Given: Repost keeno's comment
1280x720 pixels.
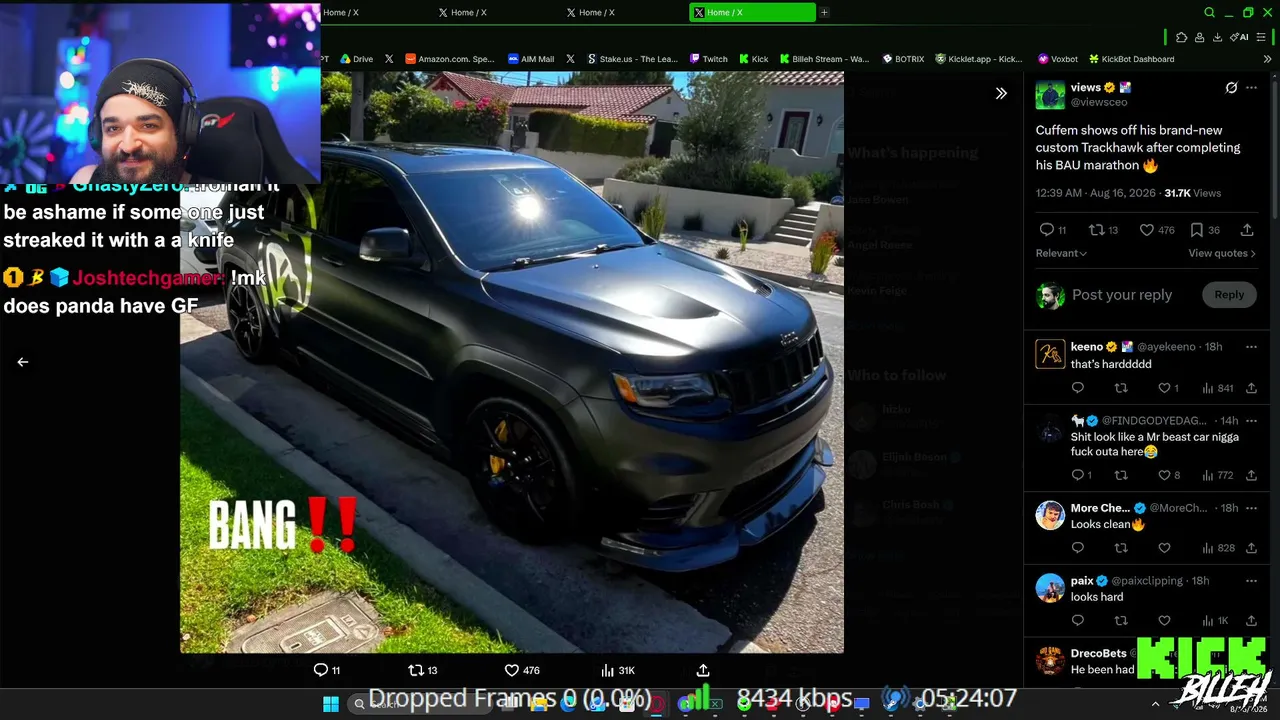Looking at the screenshot, I should 1121,388.
